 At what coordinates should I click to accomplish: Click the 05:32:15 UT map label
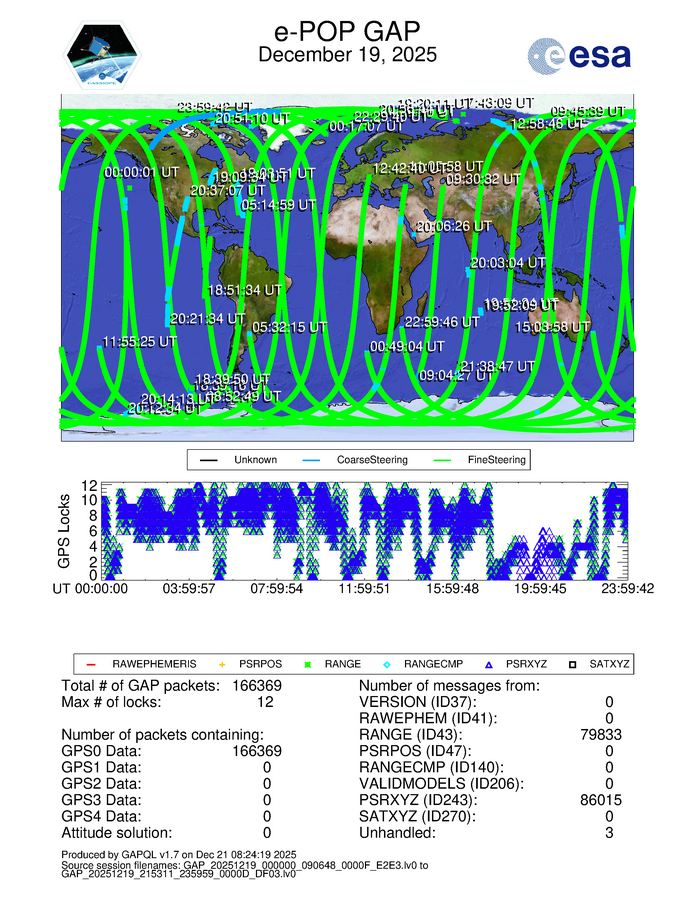tap(290, 327)
